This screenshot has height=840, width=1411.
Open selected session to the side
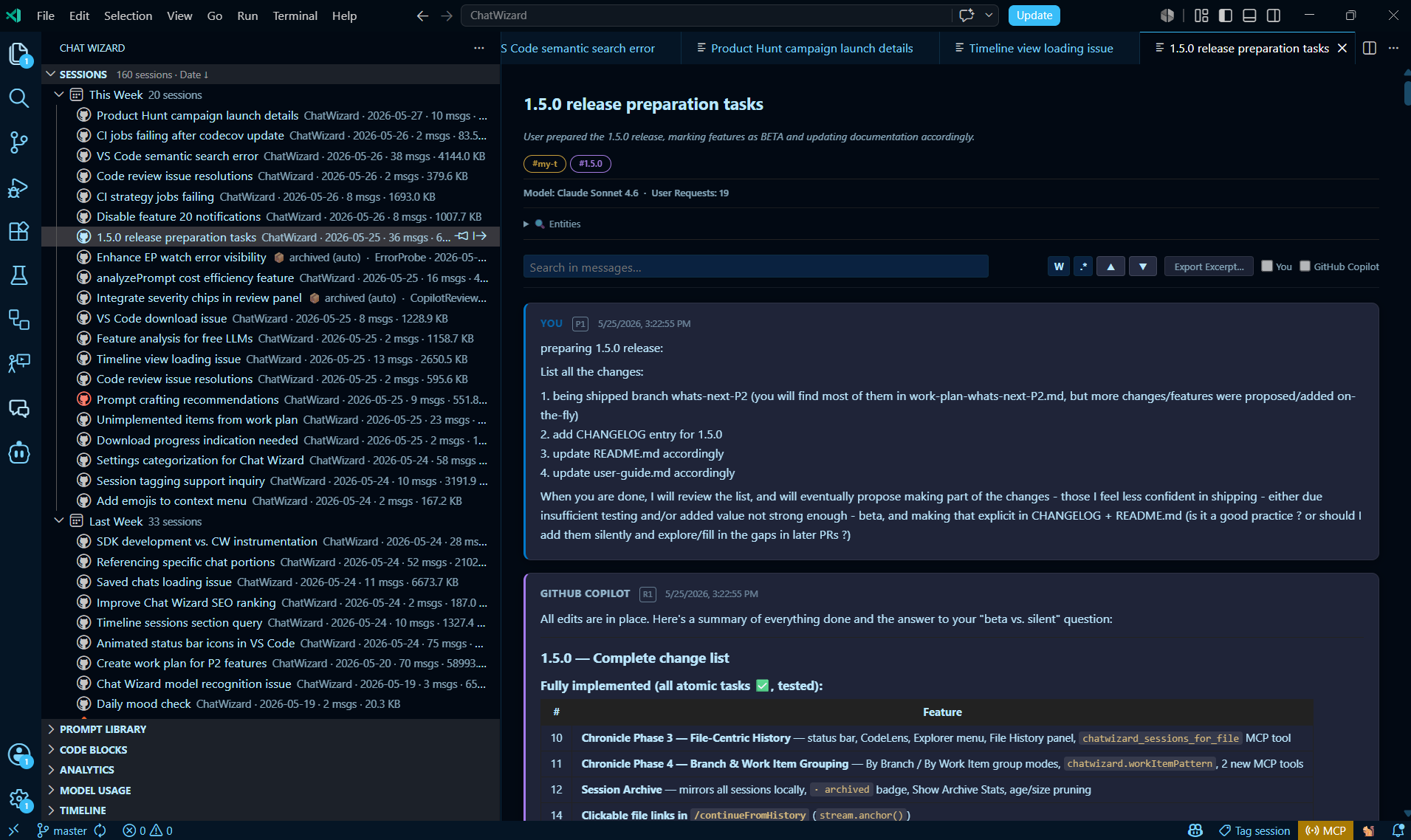[480, 236]
